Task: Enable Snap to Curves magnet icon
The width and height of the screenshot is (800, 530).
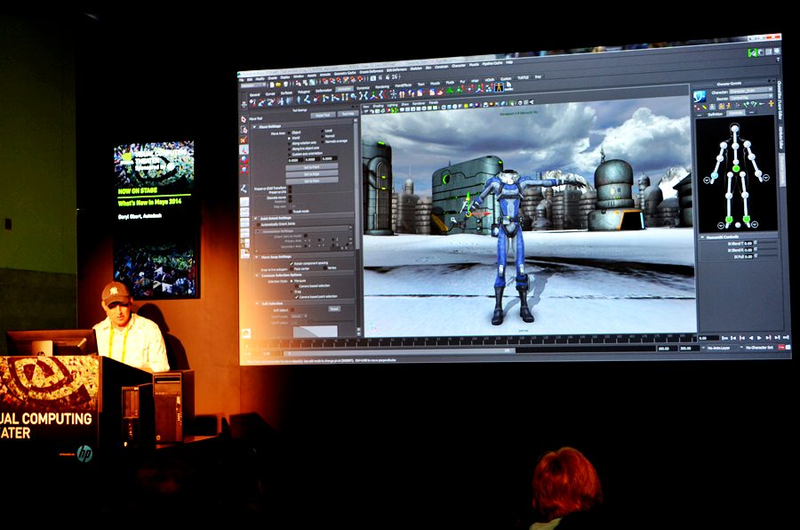Action: pos(332,81)
